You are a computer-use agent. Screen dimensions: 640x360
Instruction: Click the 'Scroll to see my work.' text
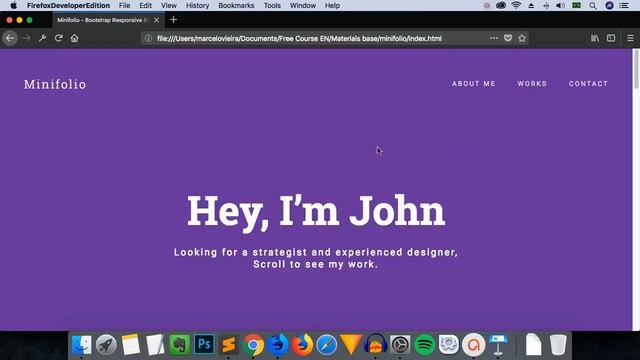[316, 264]
